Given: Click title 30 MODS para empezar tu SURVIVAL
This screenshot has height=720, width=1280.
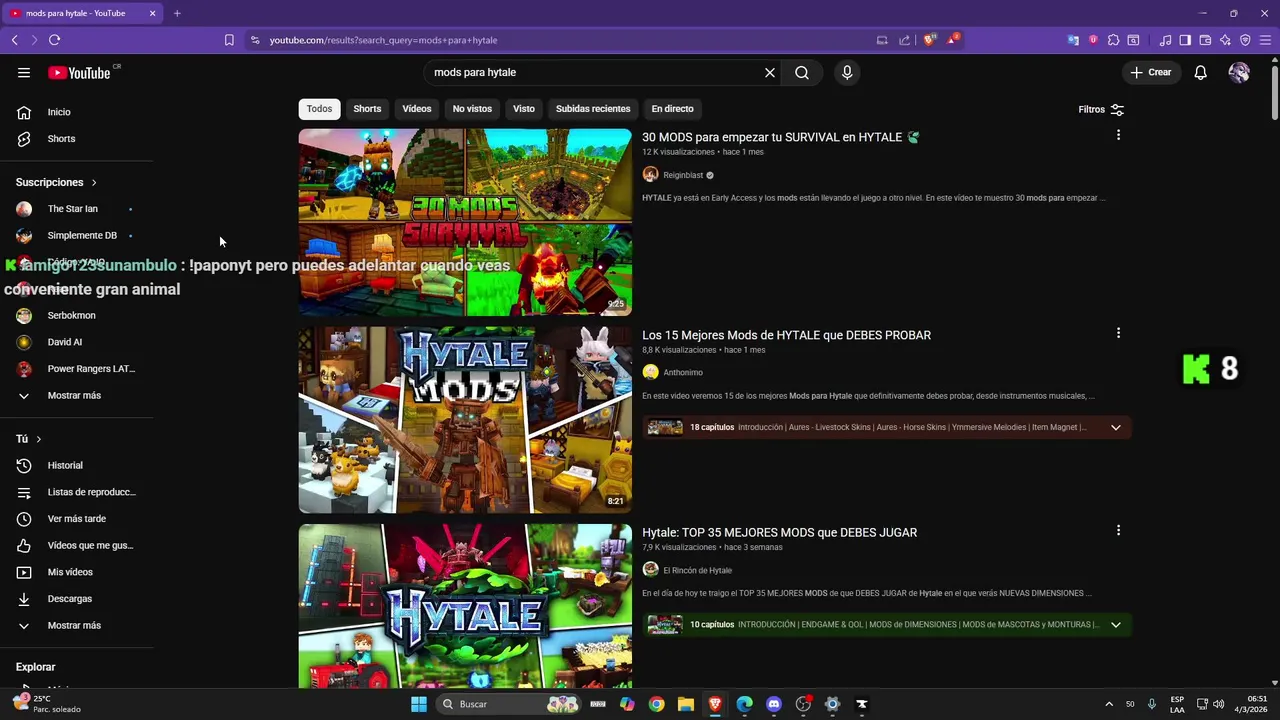Looking at the screenshot, I should (x=780, y=137).
